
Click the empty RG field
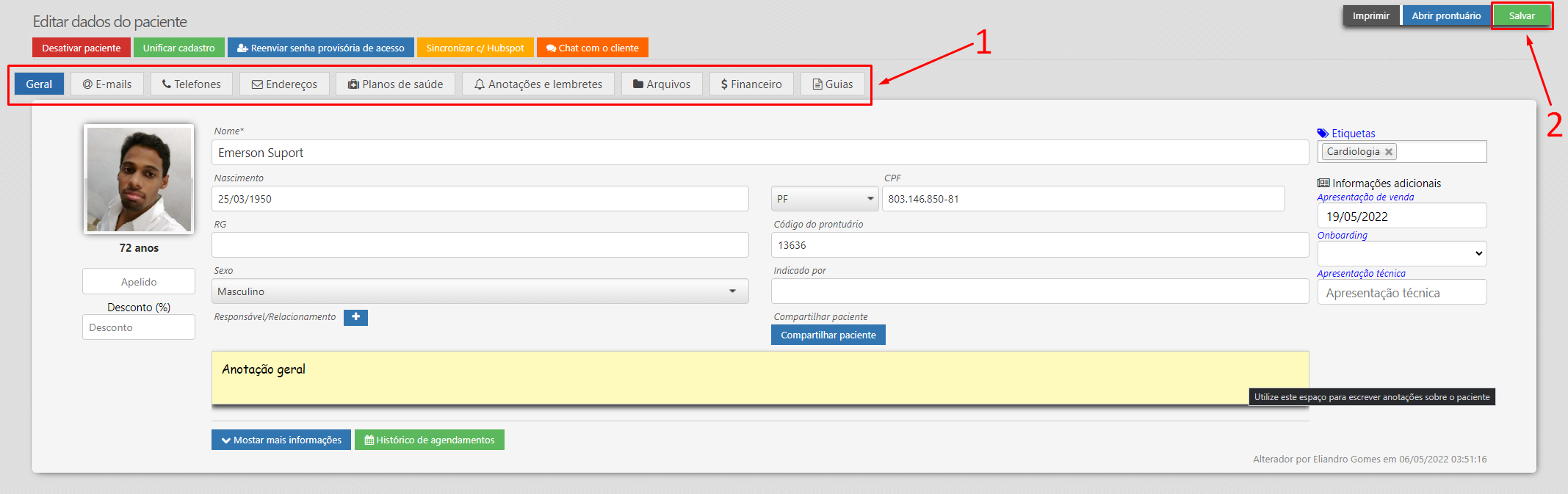coord(480,245)
